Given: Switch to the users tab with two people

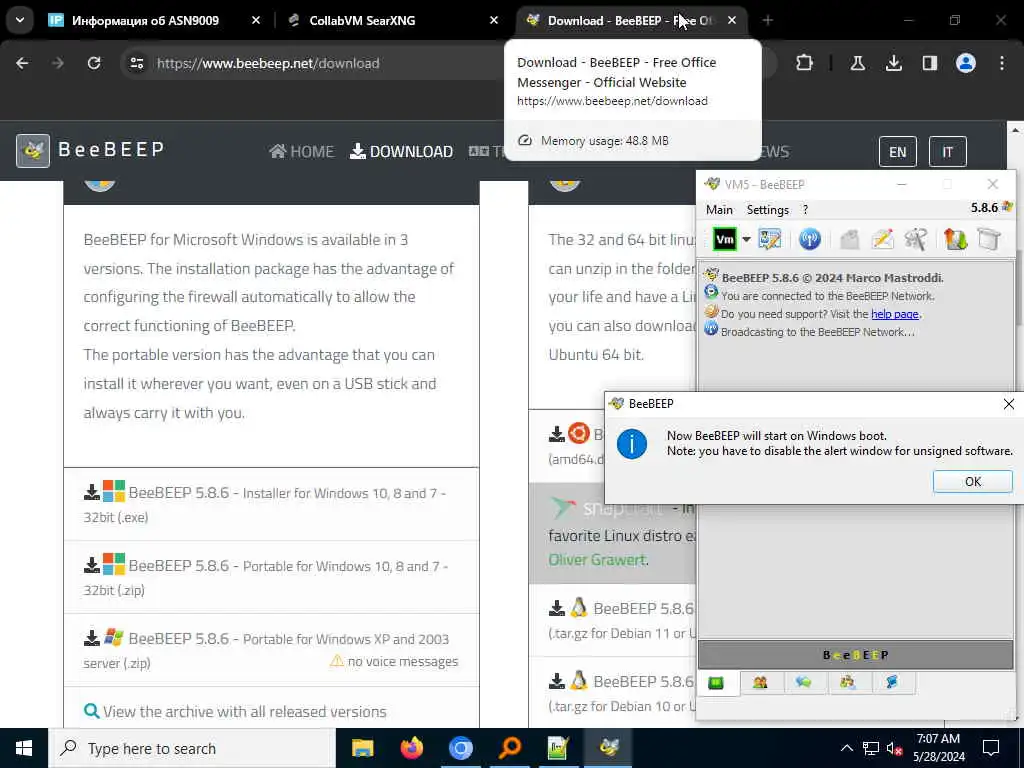Looking at the screenshot, I should pos(760,682).
